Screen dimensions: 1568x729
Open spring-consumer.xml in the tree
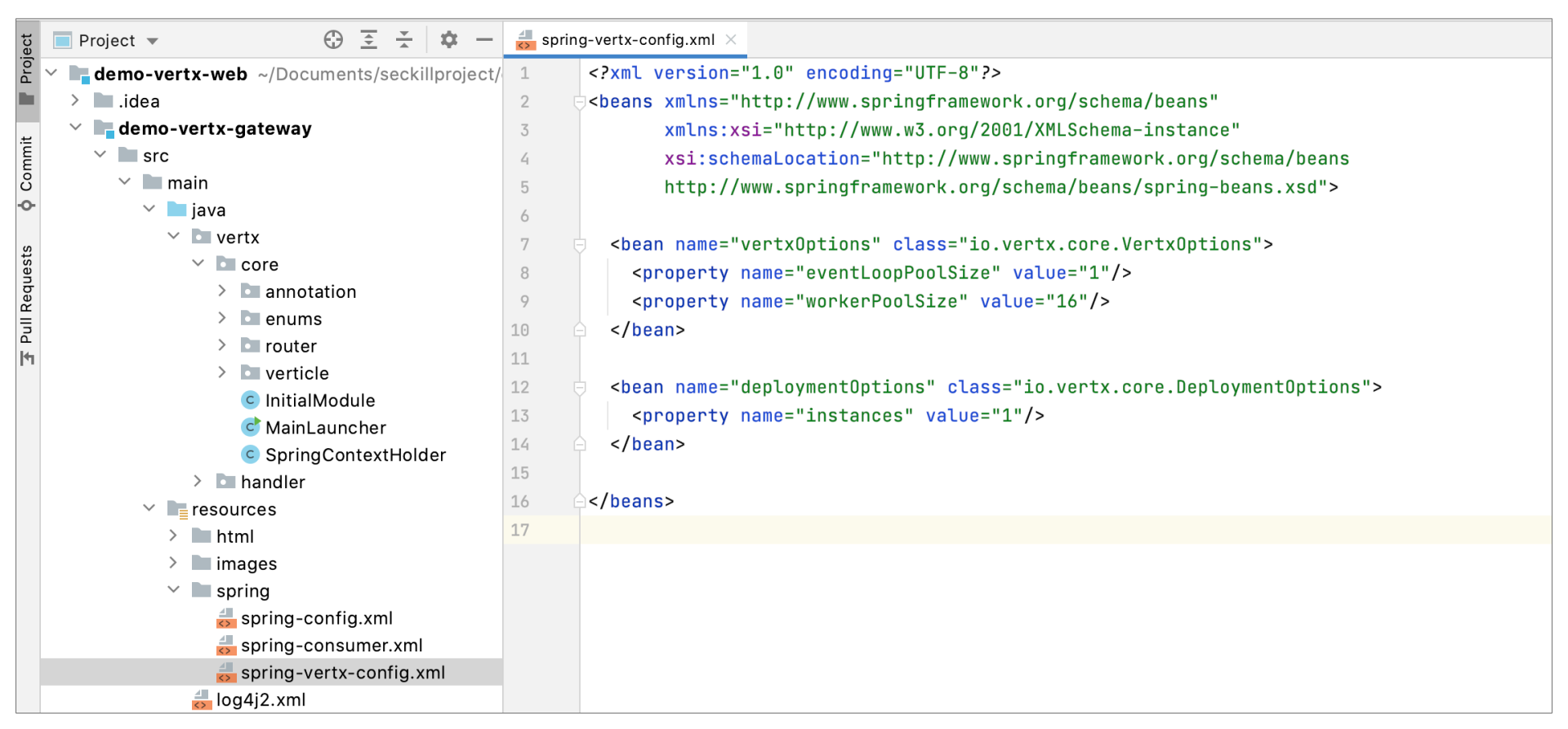(332, 646)
